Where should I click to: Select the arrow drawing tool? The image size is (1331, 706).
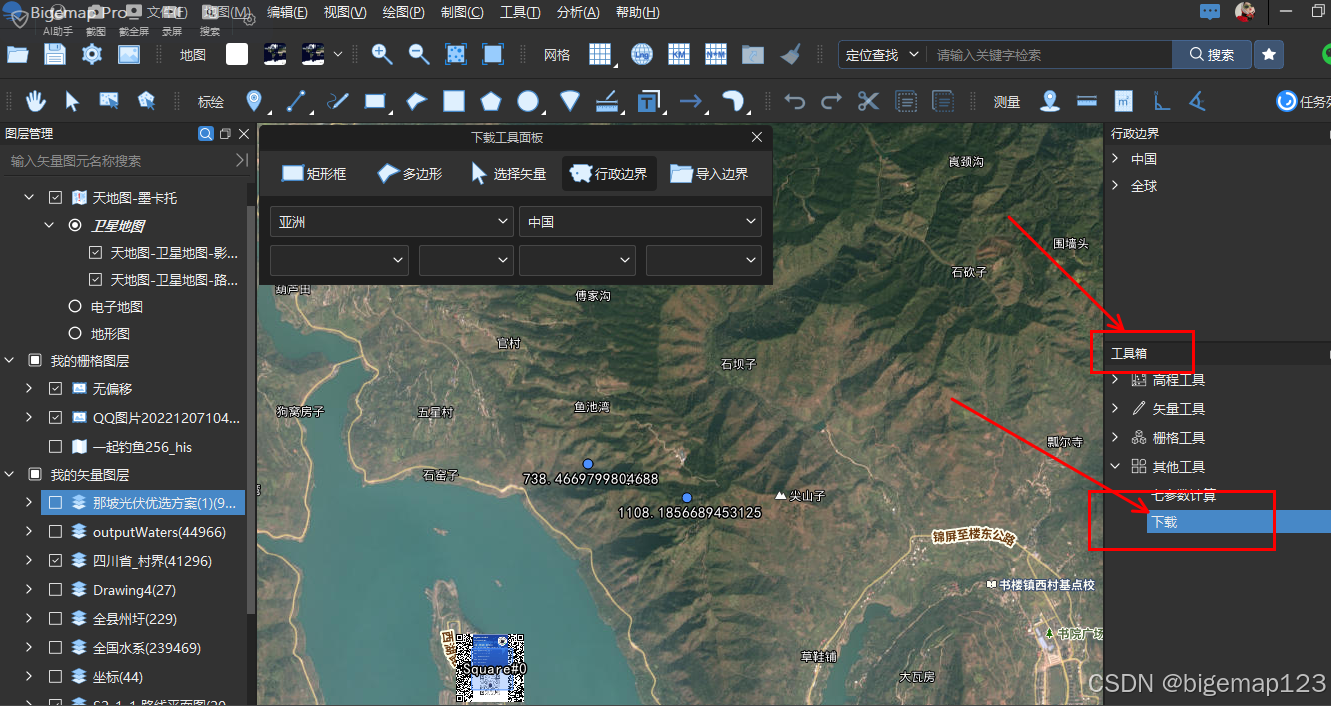click(690, 101)
